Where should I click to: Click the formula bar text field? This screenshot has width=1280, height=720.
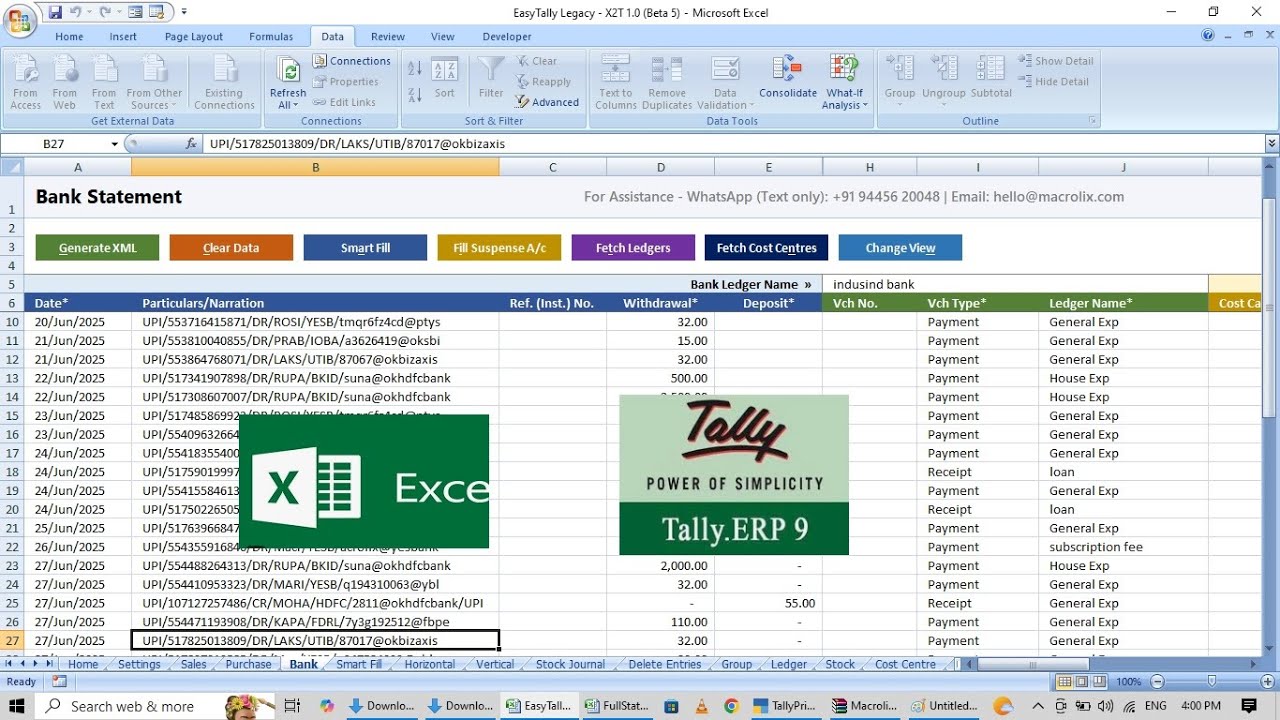pyautogui.click(x=734, y=144)
